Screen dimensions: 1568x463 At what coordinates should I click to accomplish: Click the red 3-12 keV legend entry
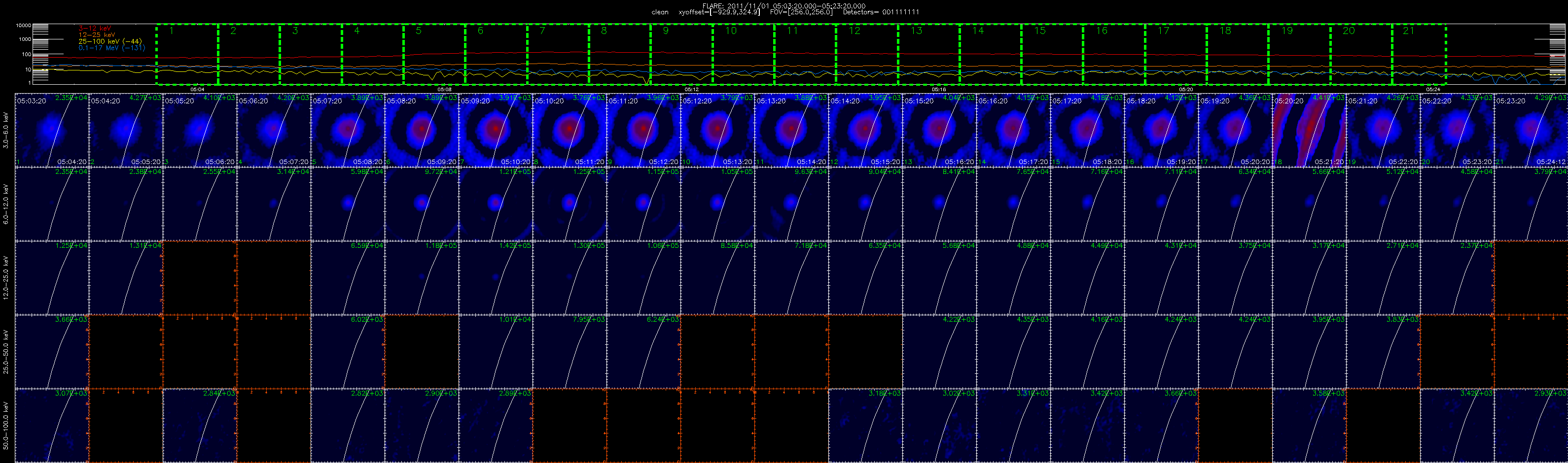pyautogui.click(x=94, y=28)
